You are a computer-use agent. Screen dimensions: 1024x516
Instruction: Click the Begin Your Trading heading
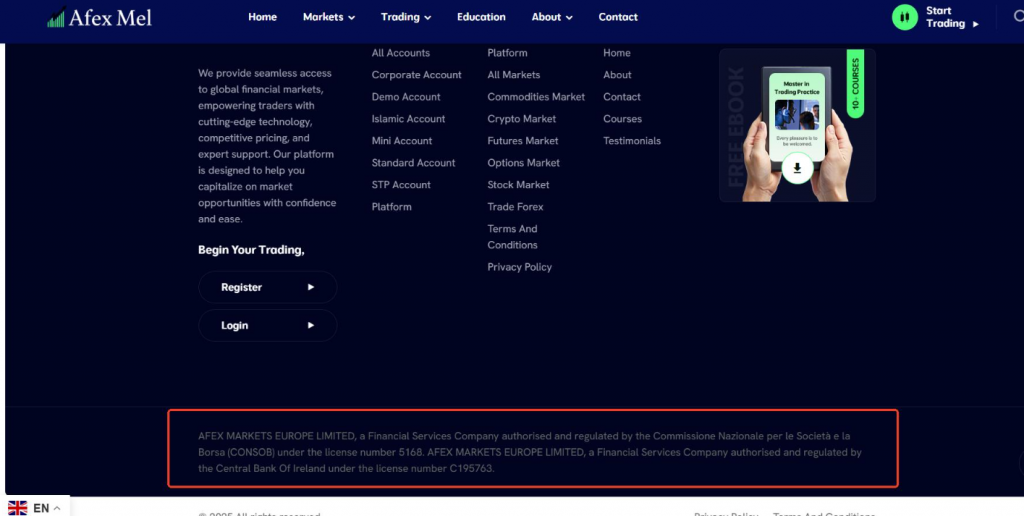click(251, 250)
